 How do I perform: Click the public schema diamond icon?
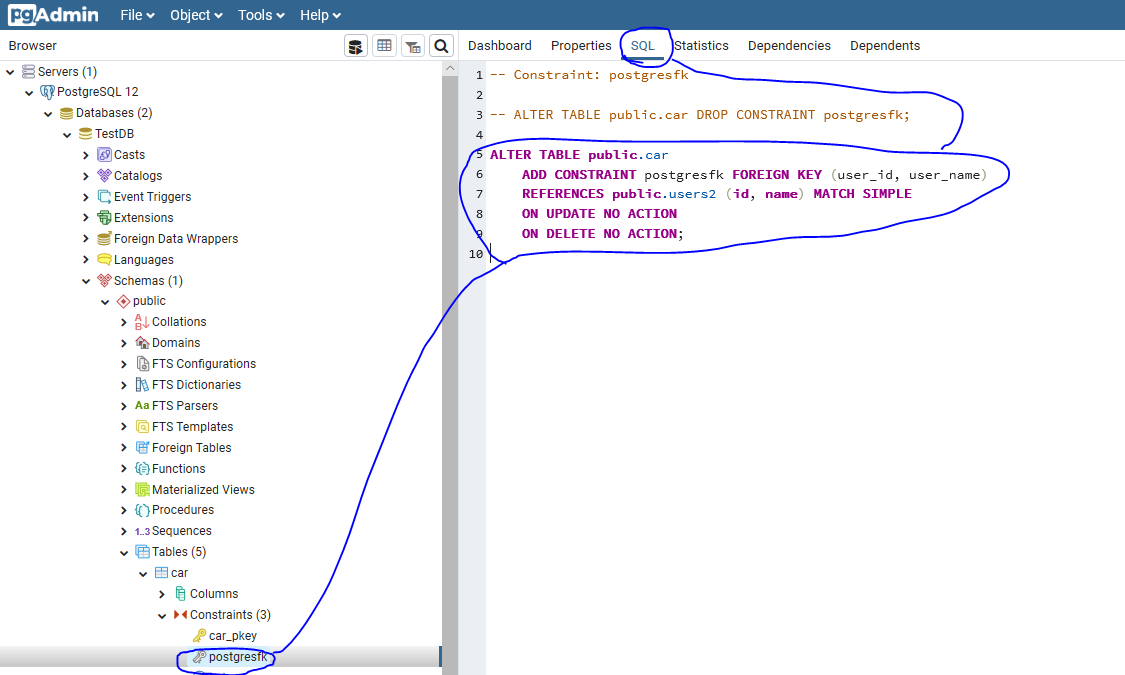coord(123,301)
